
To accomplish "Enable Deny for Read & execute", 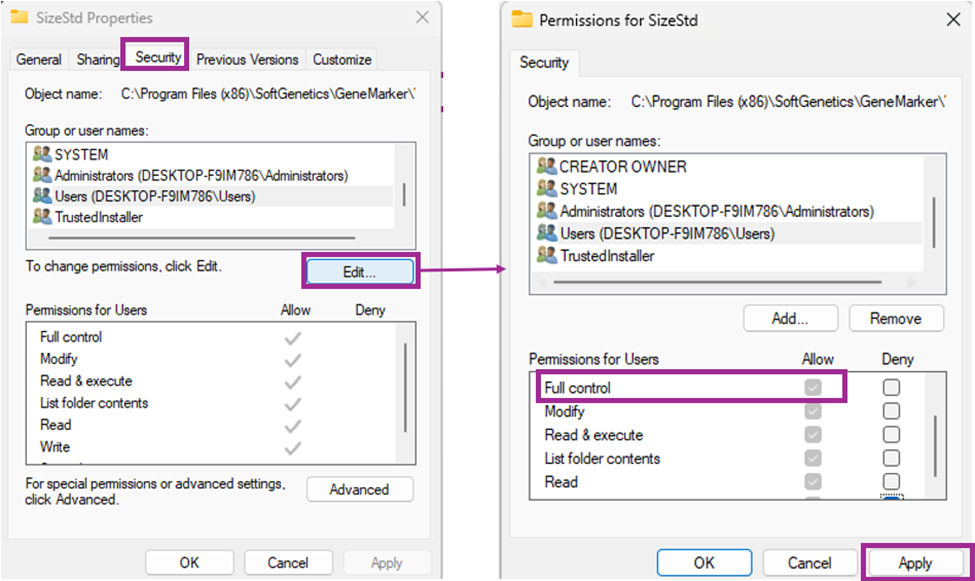I will coord(891,435).
